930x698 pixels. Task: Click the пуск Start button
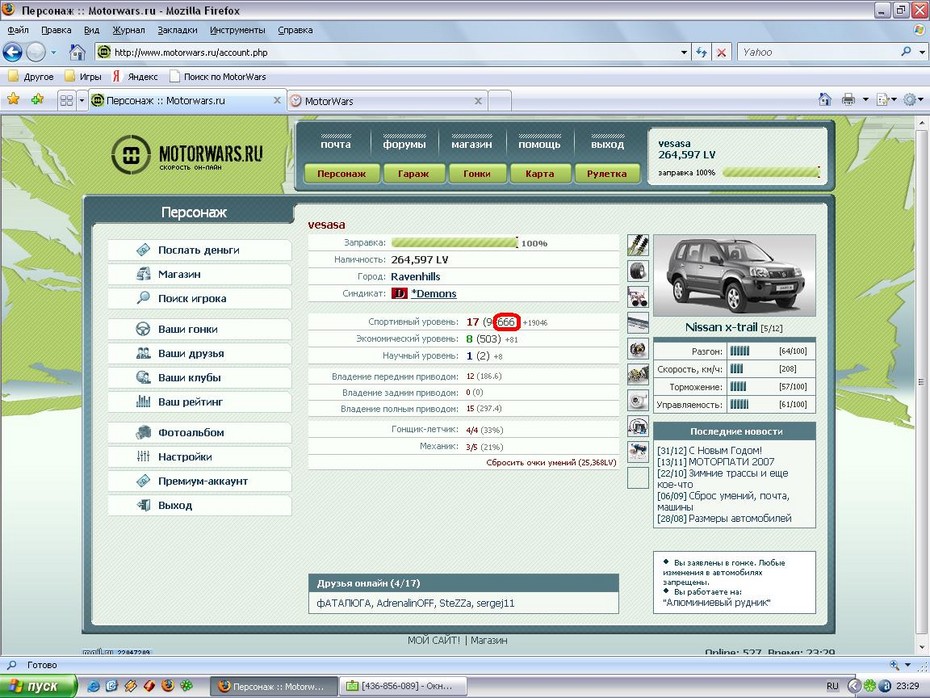click(39, 686)
